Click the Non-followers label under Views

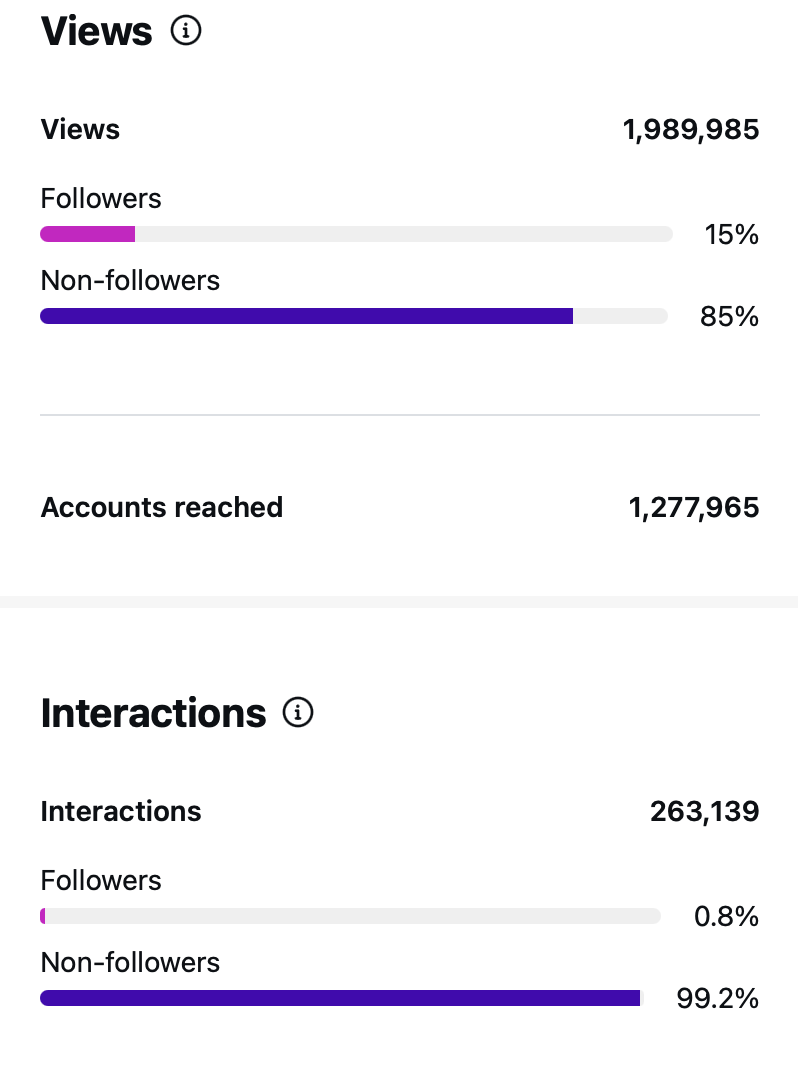point(130,280)
